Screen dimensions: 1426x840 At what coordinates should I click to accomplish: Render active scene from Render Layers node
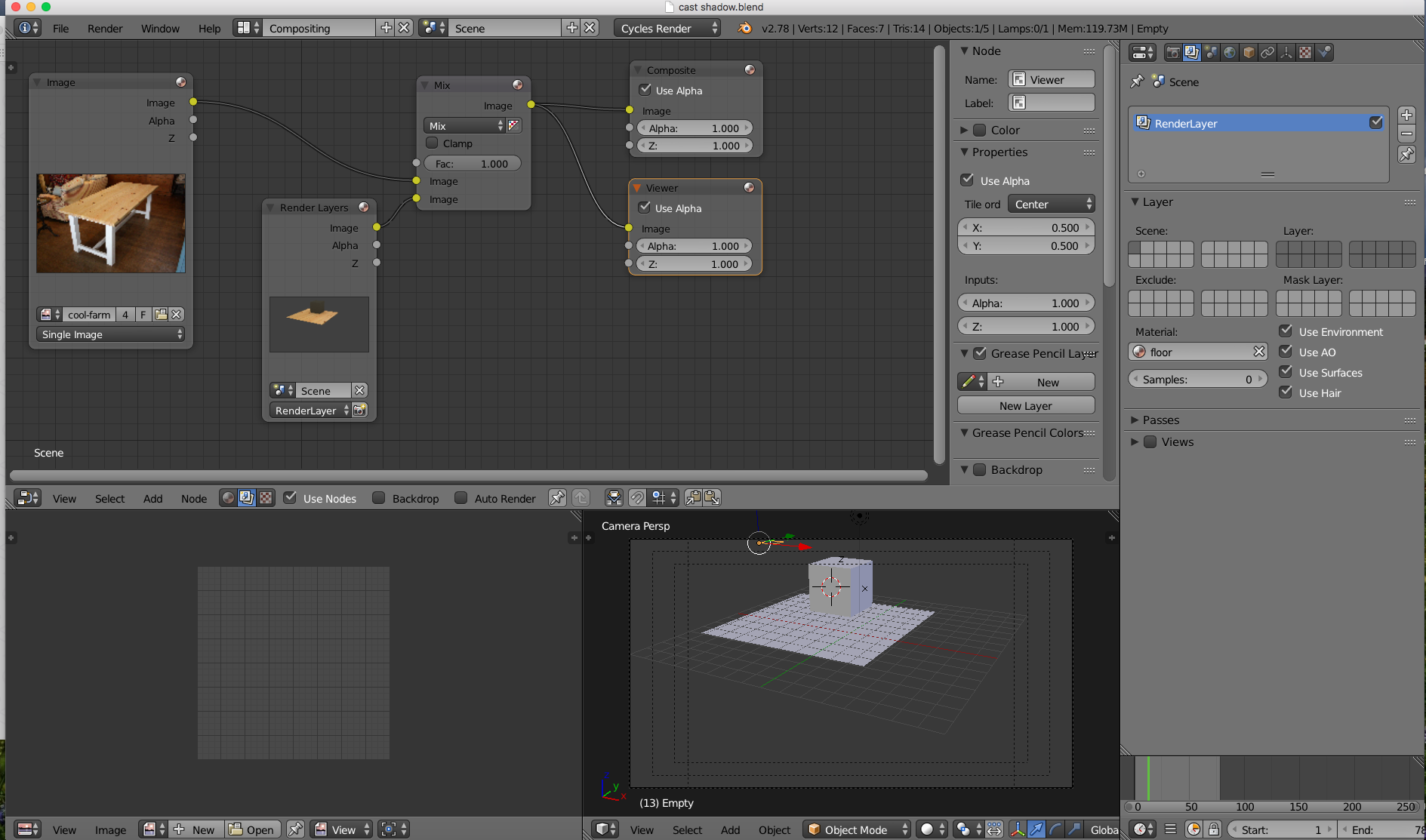pyautogui.click(x=360, y=410)
